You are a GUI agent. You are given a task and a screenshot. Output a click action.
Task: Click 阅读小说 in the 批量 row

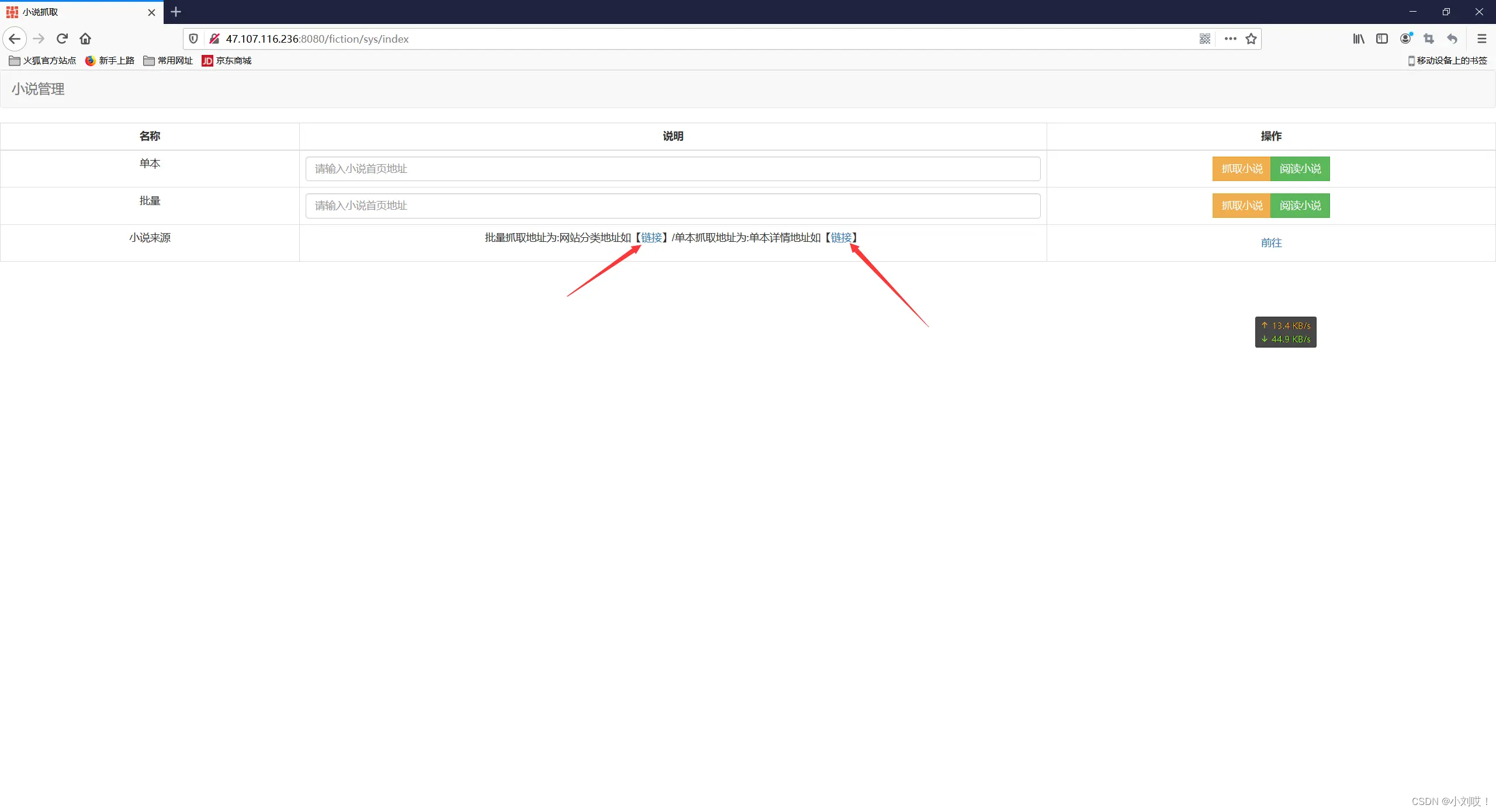[x=1300, y=206]
